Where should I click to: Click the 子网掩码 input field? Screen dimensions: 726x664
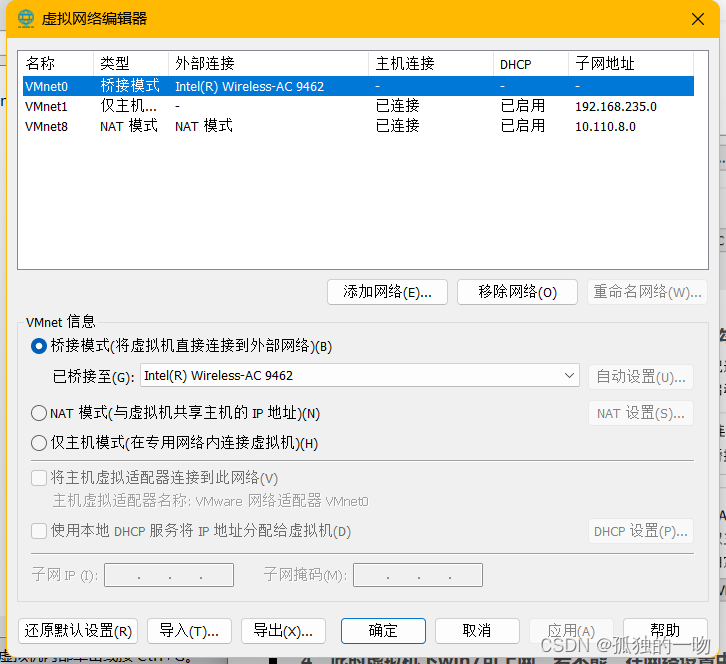[x=418, y=575]
